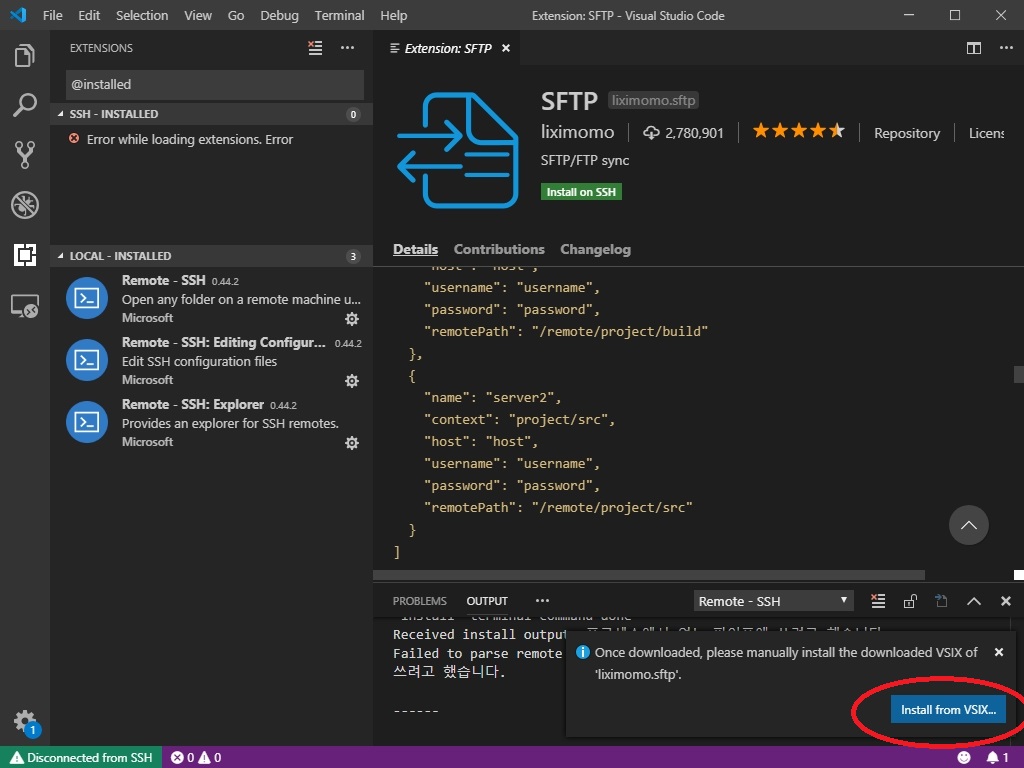Toggle output scroll lock

coord(910,601)
